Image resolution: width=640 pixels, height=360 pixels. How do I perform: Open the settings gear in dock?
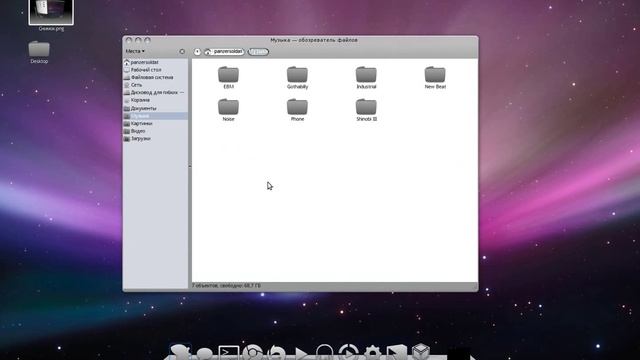(373, 353)
